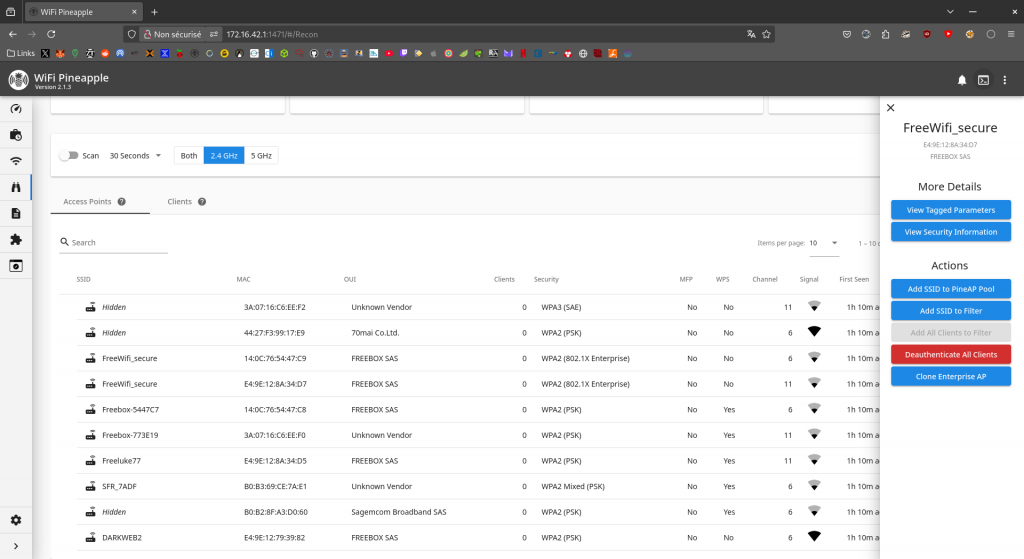Go back with the browser back arrow
This screenshot has height=559, width=1024.
pyautogui.click(x=13, y=34)
